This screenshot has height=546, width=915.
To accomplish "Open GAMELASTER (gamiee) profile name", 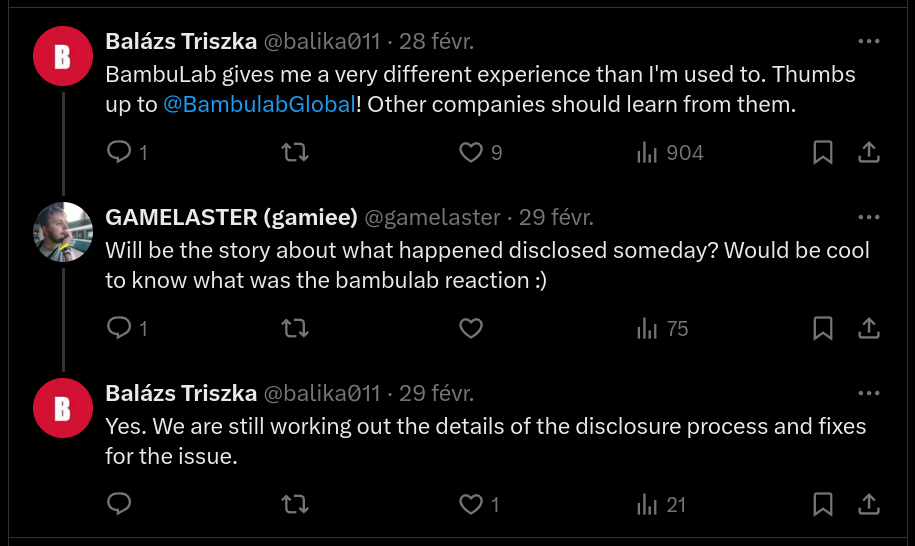I will [231, 218].
